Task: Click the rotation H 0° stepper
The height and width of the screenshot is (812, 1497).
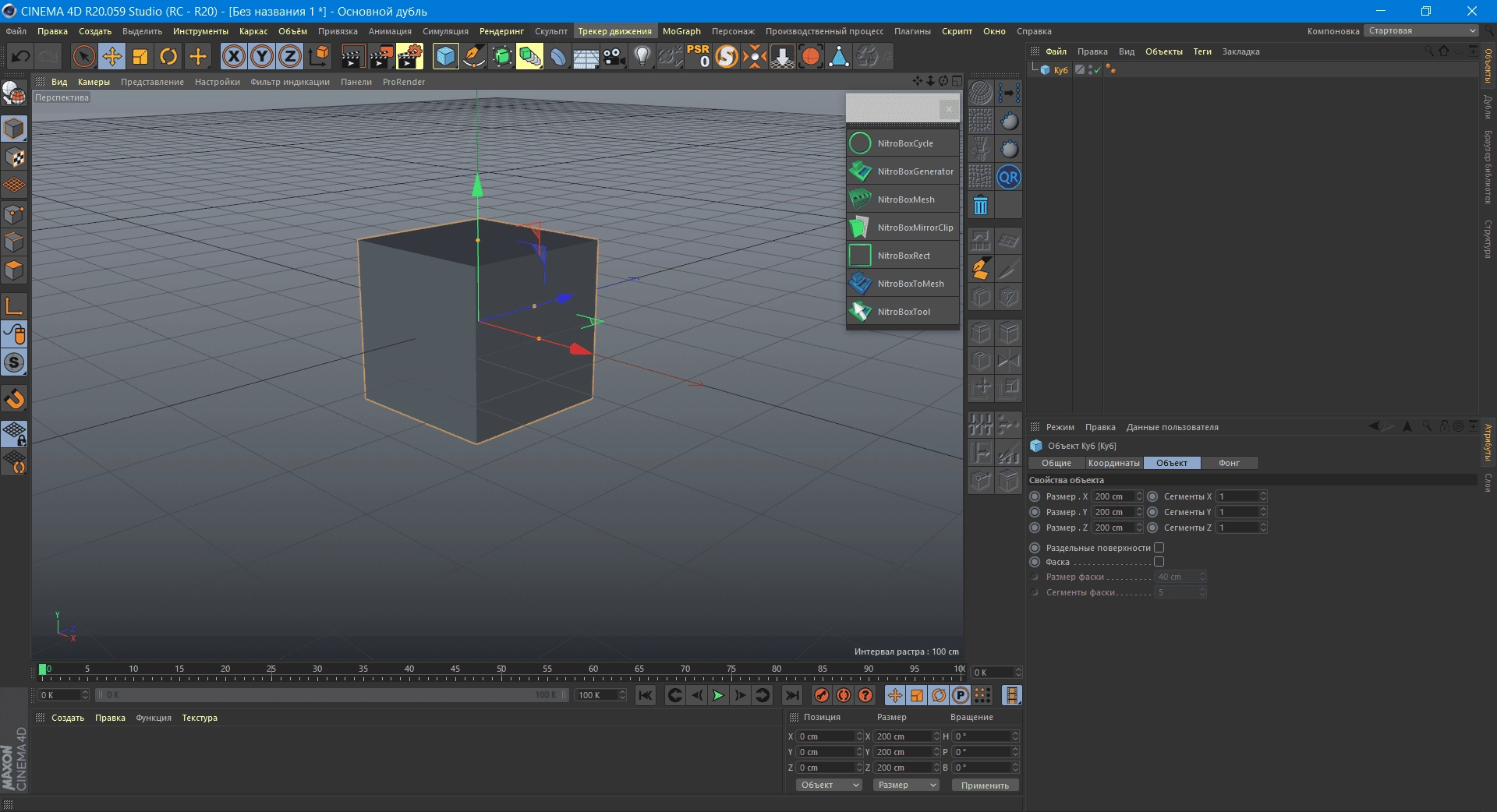Action: (x=1015, y=736)
